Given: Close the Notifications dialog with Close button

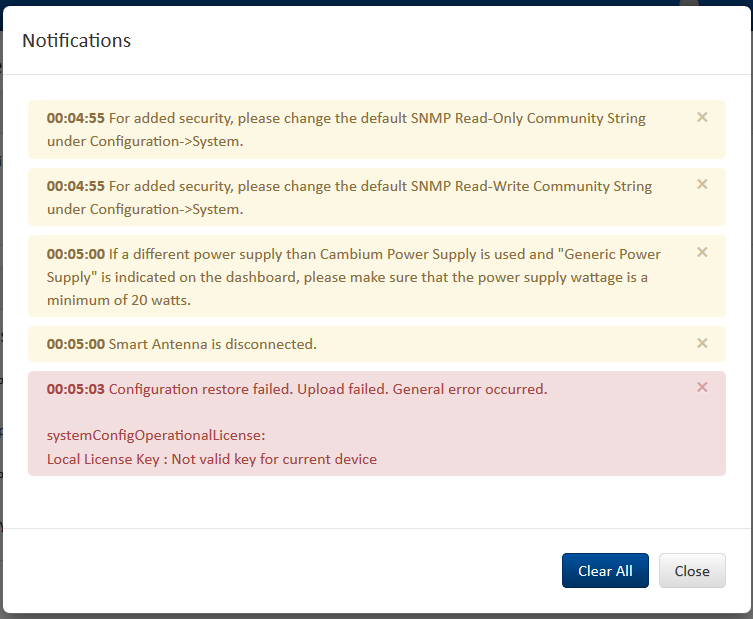Looking at the screenshot, I should point(692,570).
